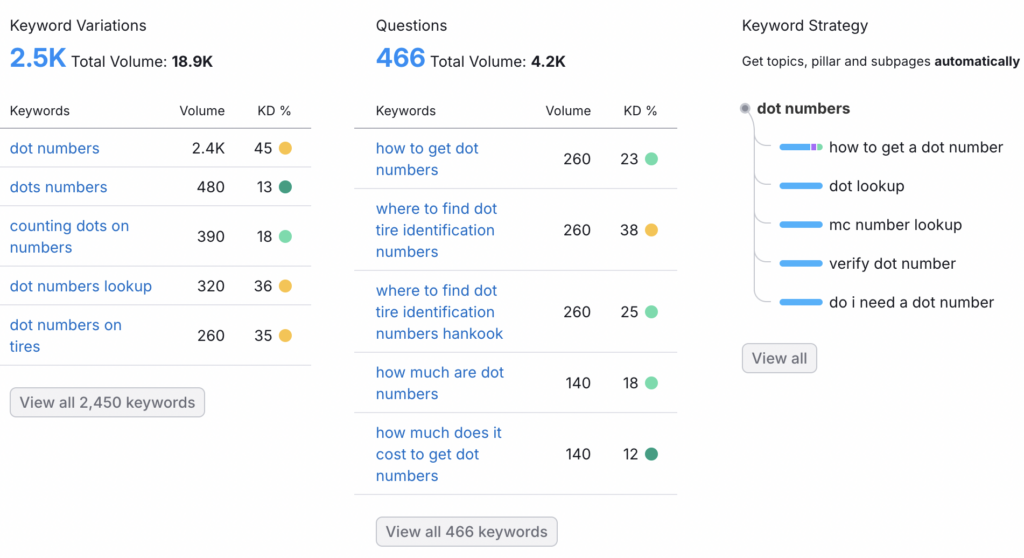Click dark green KD dot for dots numbers
The image size is (1024, 558).
click(285, 187)
